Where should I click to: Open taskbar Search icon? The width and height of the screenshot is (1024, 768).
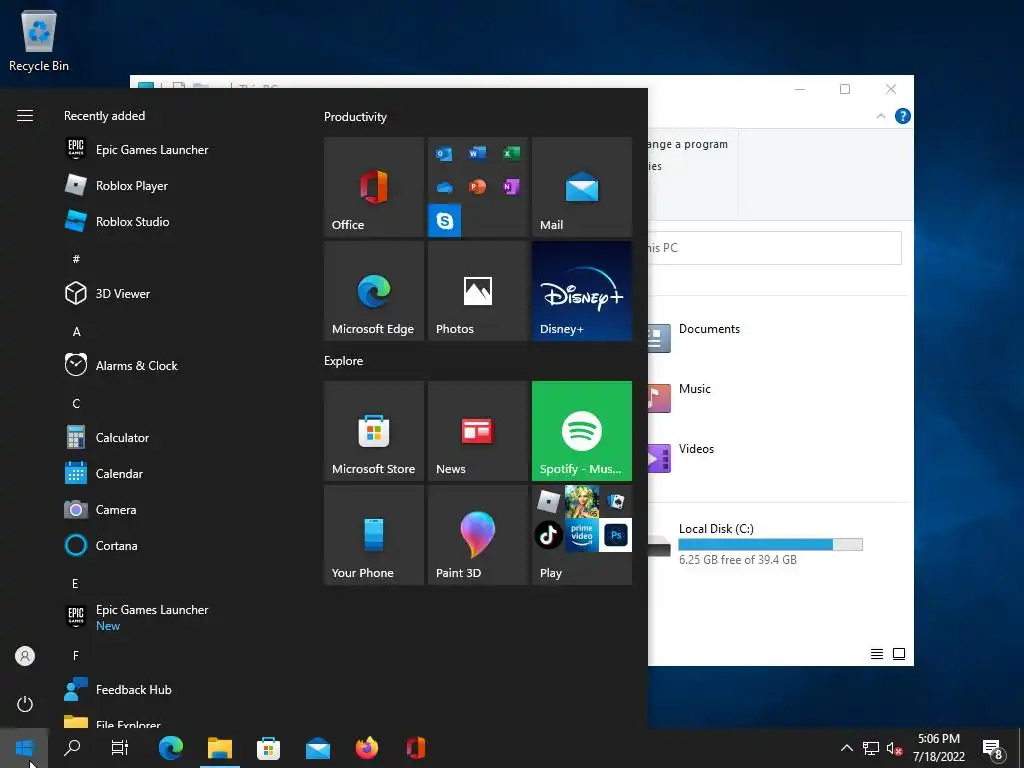pyautogui.click(x=72, y=748)
